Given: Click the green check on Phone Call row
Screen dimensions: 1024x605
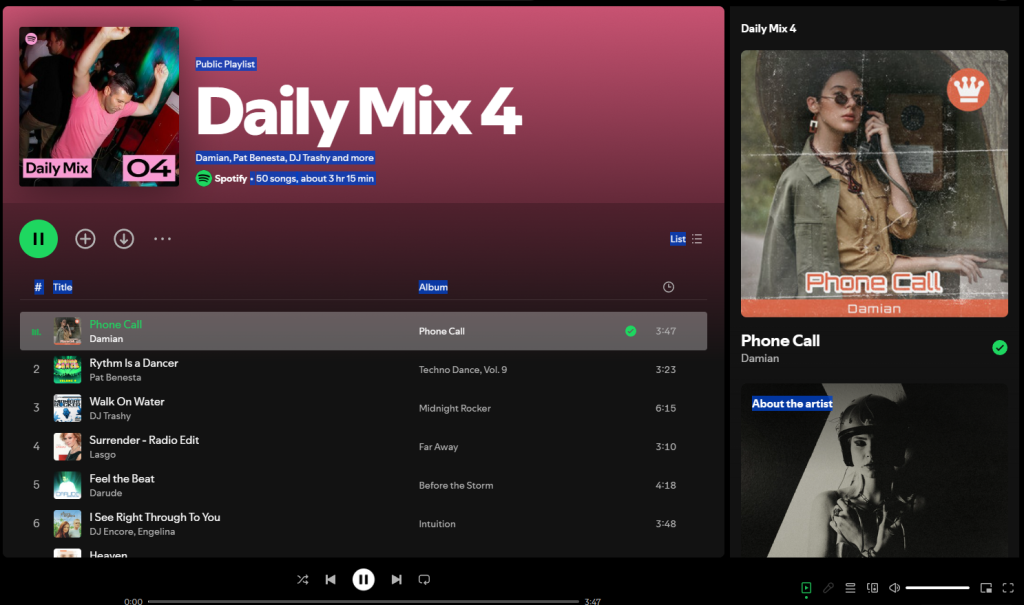Looking at the screenshot, I should [631, 331].
